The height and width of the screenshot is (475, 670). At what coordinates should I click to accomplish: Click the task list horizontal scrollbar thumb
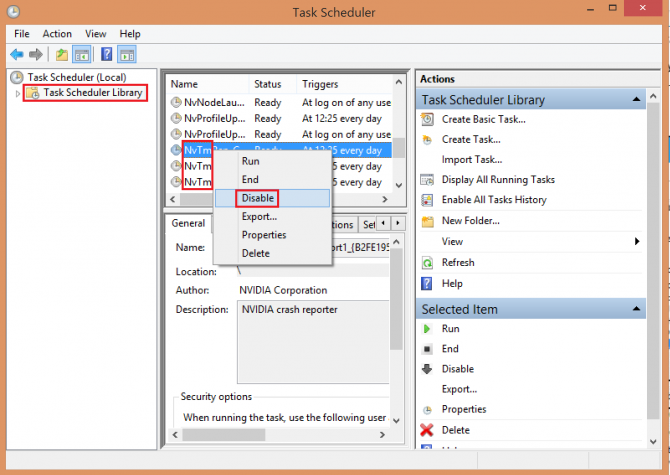click(197, 199)
